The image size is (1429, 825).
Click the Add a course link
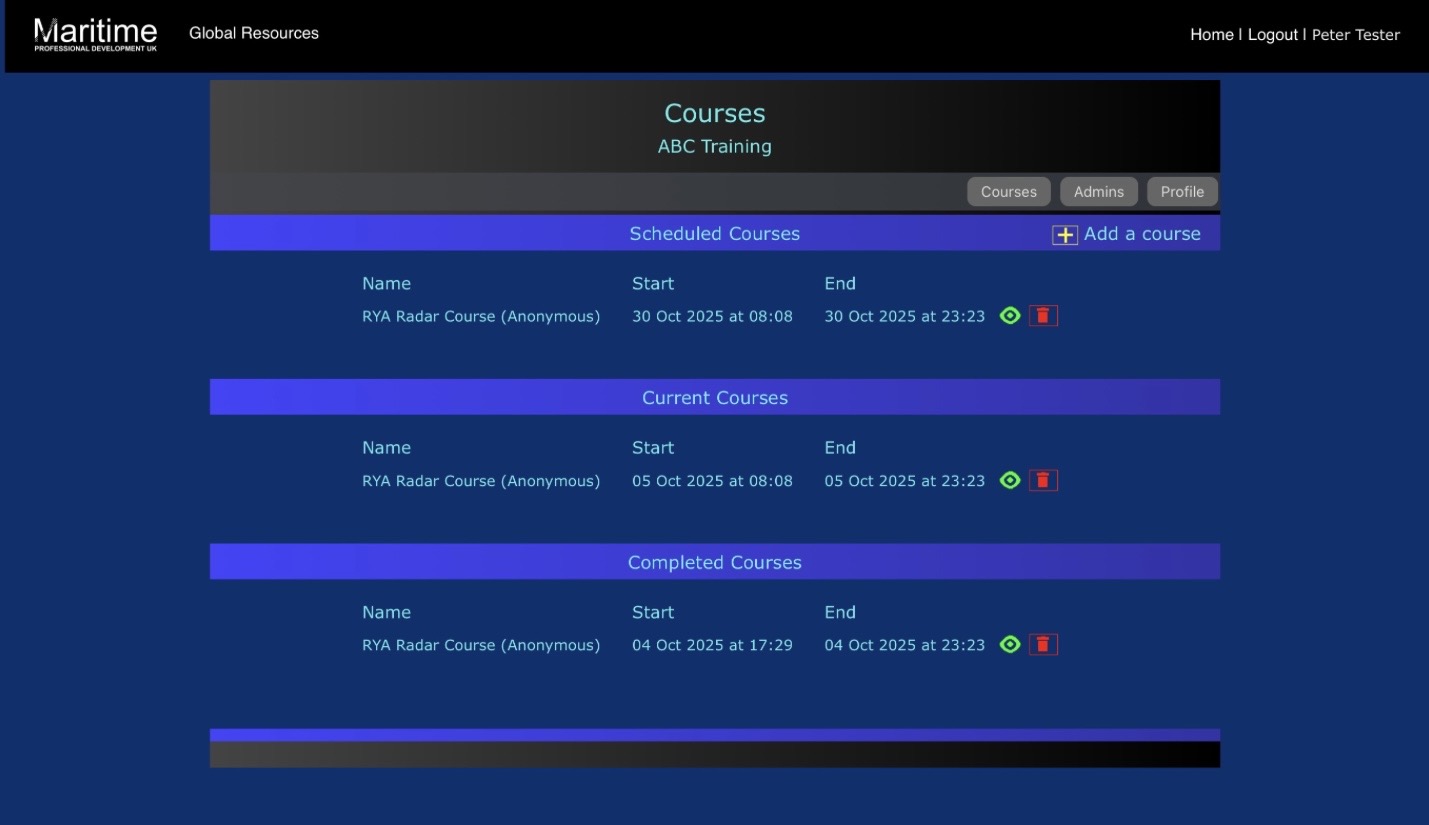click(1140, 233)
